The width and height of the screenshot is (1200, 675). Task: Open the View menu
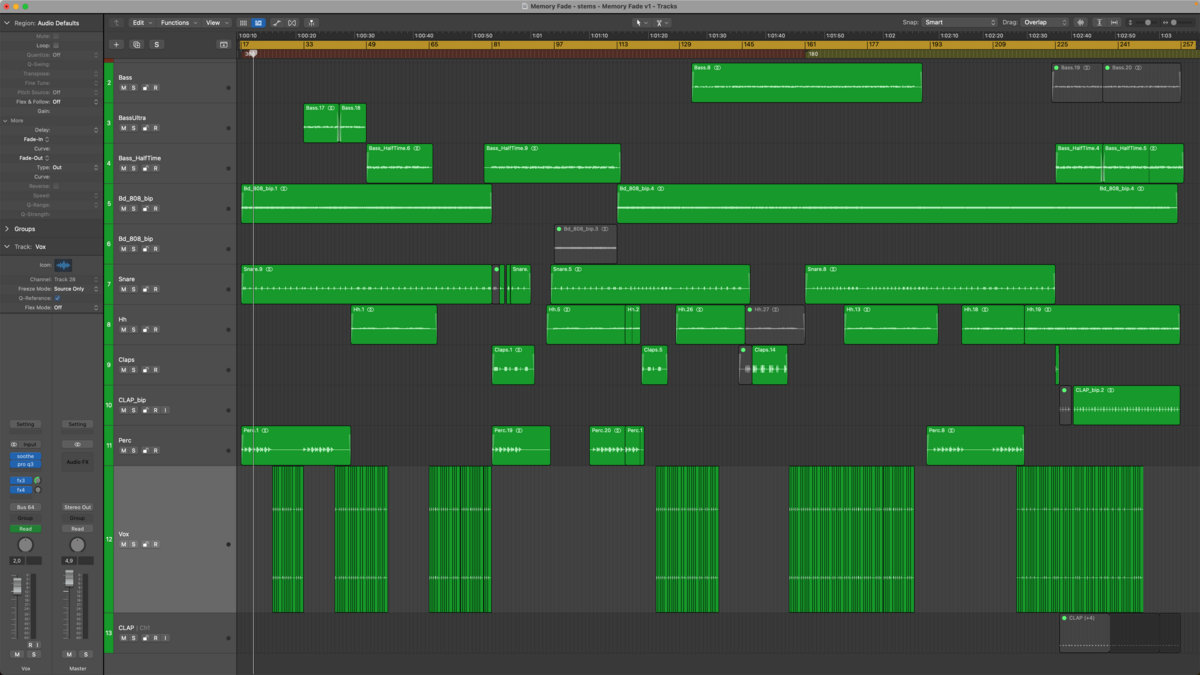pyautogui.click(x=215, y=22)
